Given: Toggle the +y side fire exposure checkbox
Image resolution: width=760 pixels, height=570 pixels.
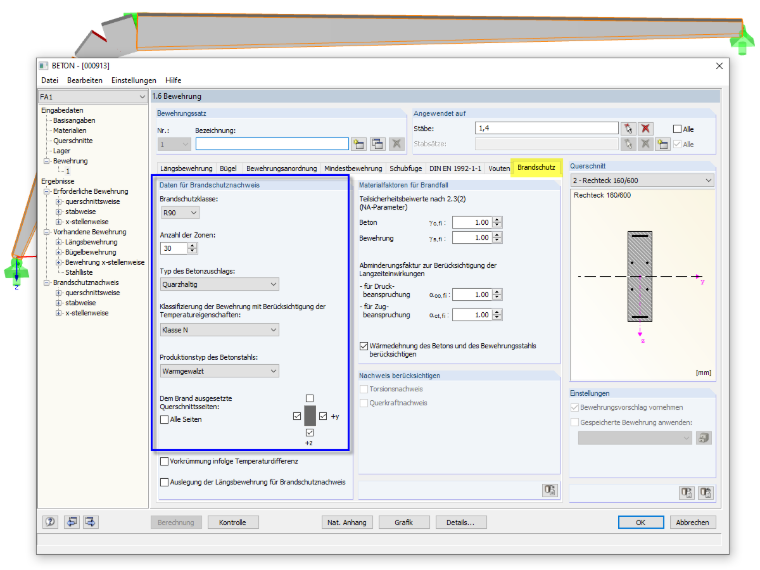Looking at the screenshot, I should coord(323,416).
